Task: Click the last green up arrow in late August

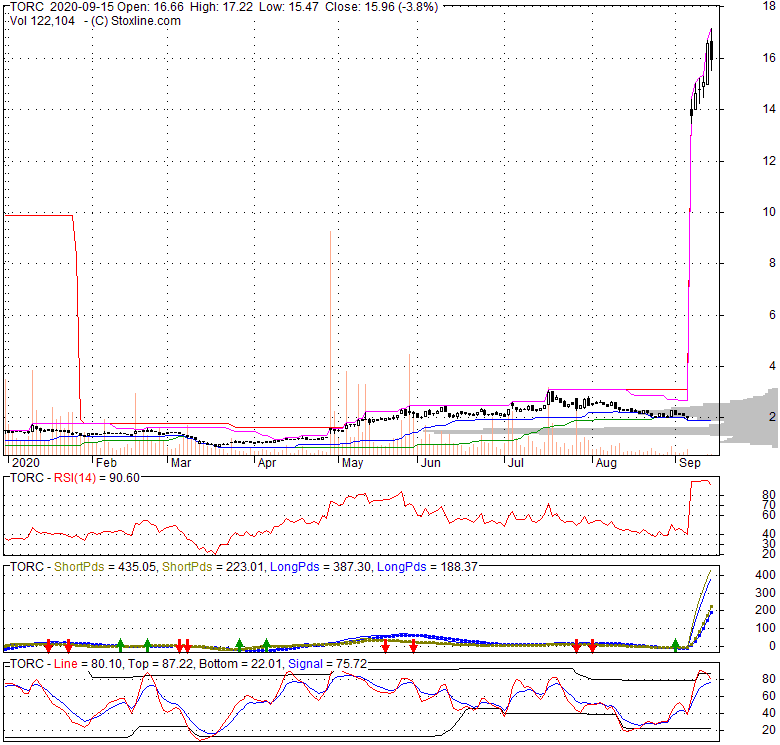Action: tap(675, 645)
